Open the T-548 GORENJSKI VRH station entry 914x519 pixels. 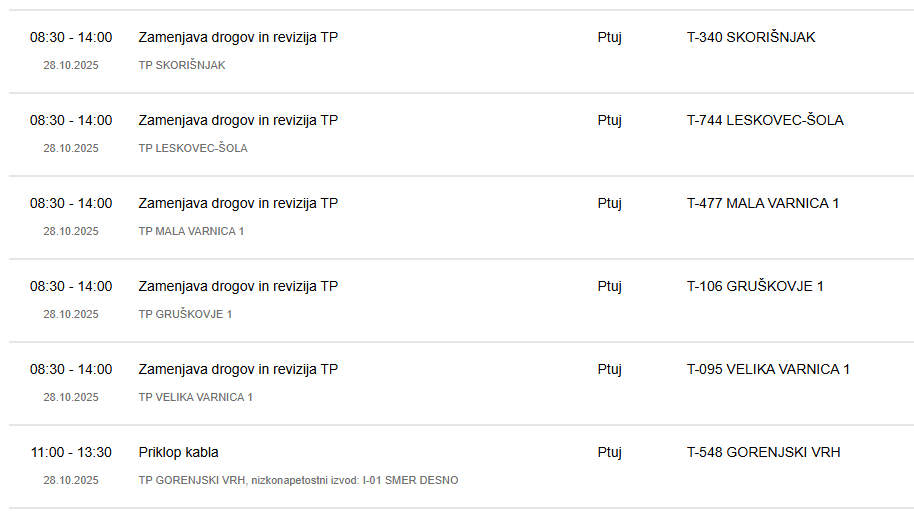coord(763,453)
